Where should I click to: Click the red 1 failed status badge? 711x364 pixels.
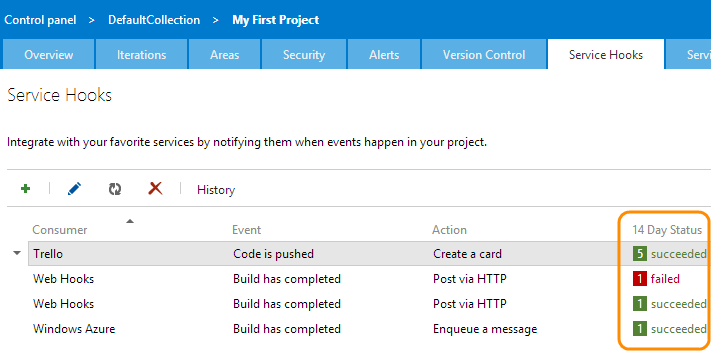point(640,279)
